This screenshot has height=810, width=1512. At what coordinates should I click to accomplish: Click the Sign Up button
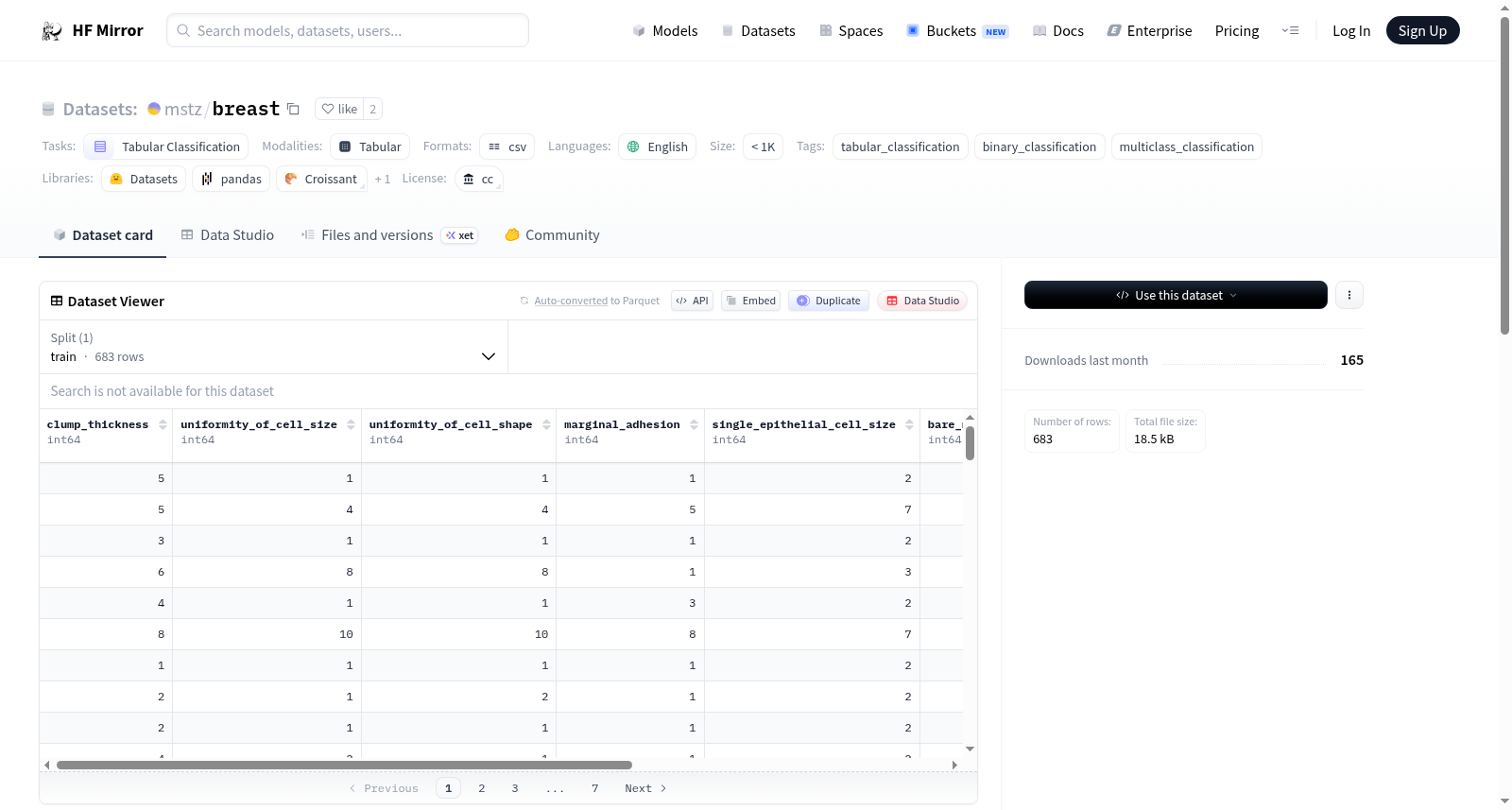1422,30
